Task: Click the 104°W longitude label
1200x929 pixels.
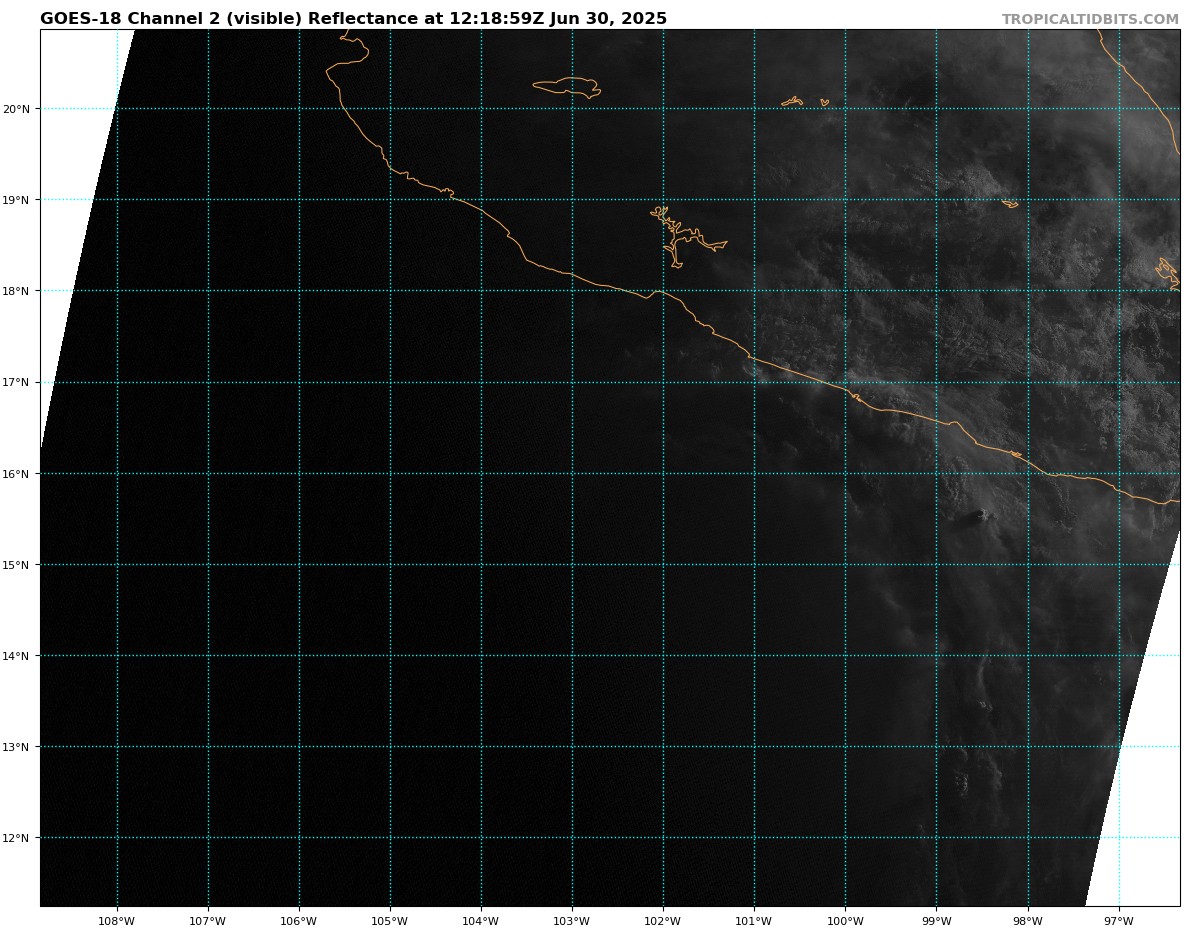Action: (x=481, y=921)
